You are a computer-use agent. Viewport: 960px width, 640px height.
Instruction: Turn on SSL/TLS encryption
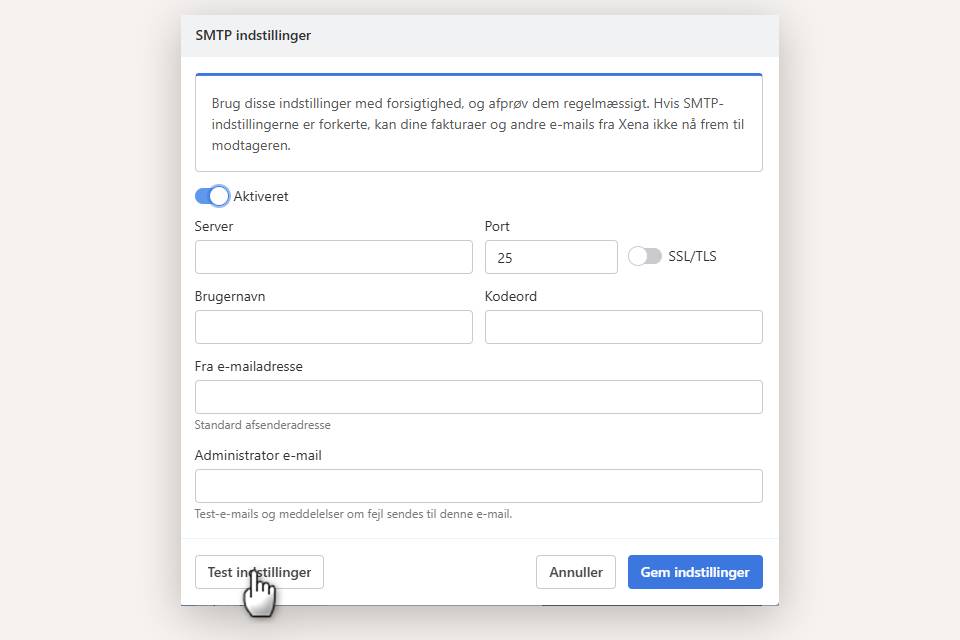(x=644, y=256)
